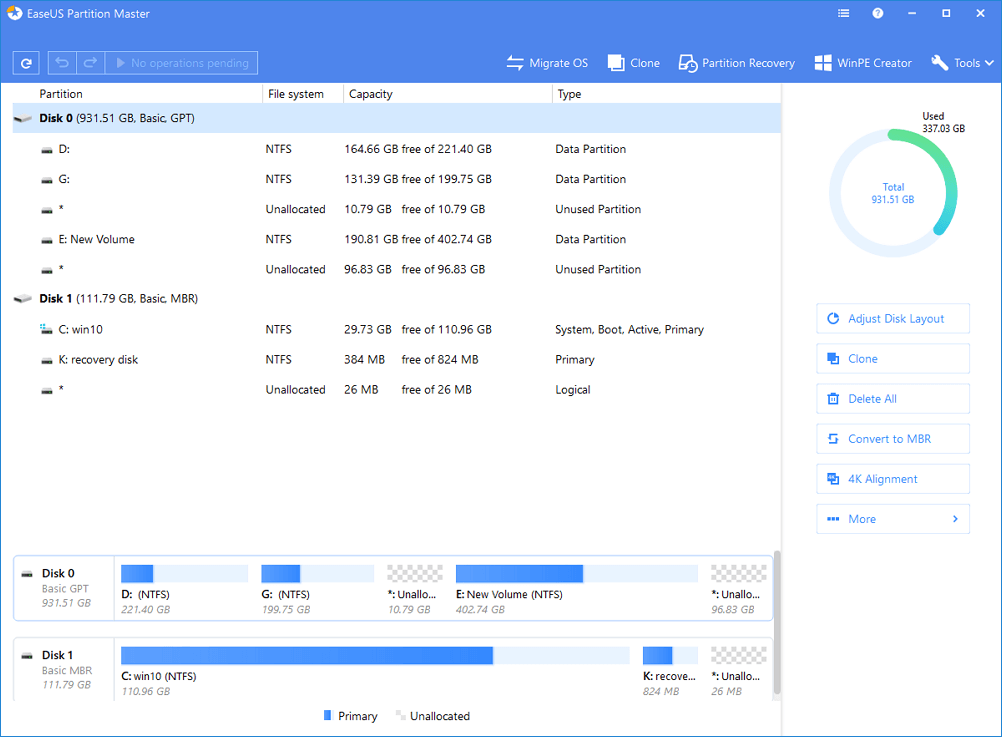
Task: Select K: recovery block in disk map
Action: [670, 671]
